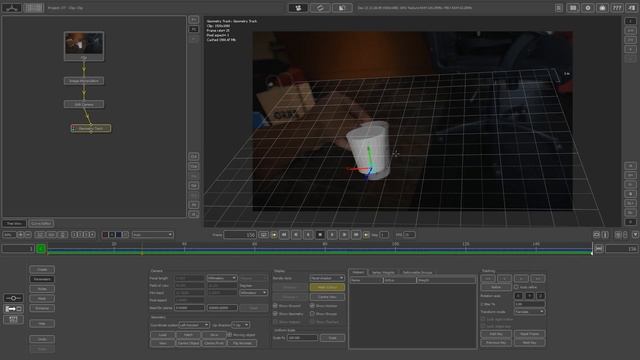The width and height of the screenshot is (640, 360).
Task: Click the exit icon at far top-right
Action: (631, 8)
